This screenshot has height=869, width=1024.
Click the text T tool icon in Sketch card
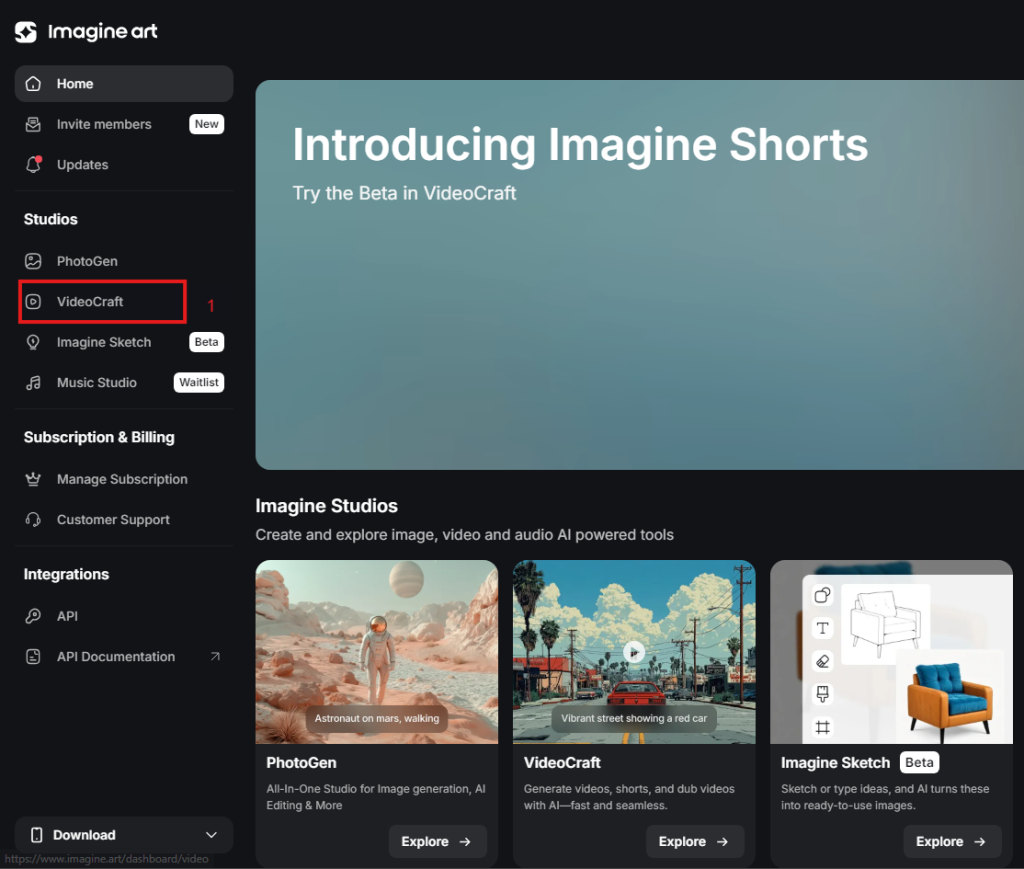pyautogui.click(x=823, y=628)
